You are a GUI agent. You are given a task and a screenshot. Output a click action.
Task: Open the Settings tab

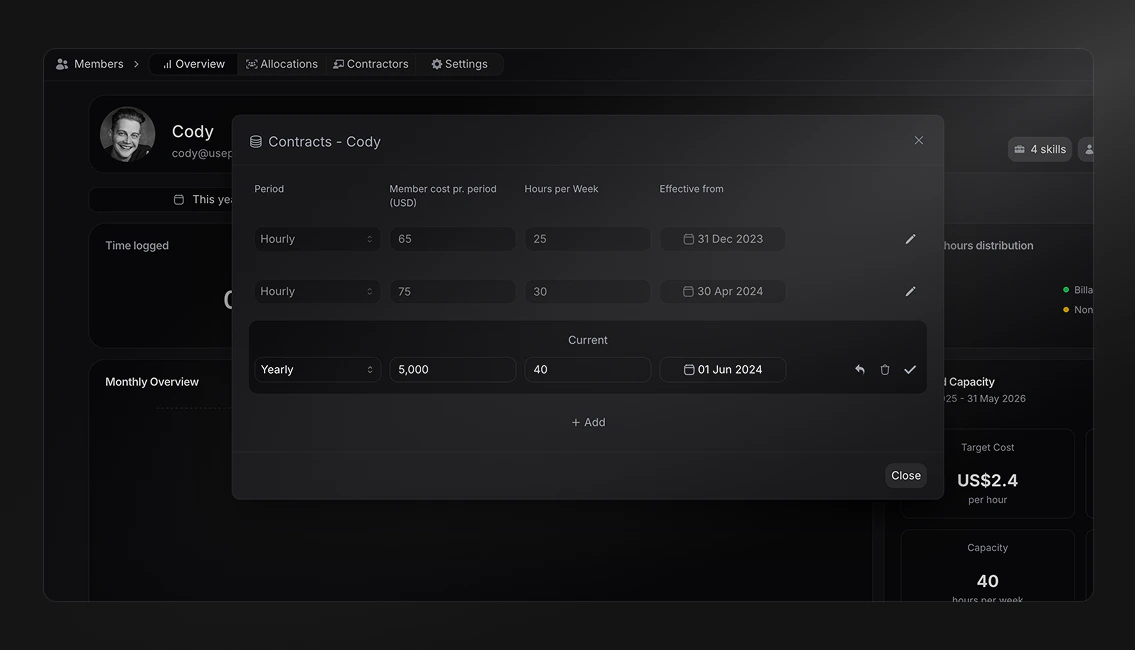coord(459,64)
